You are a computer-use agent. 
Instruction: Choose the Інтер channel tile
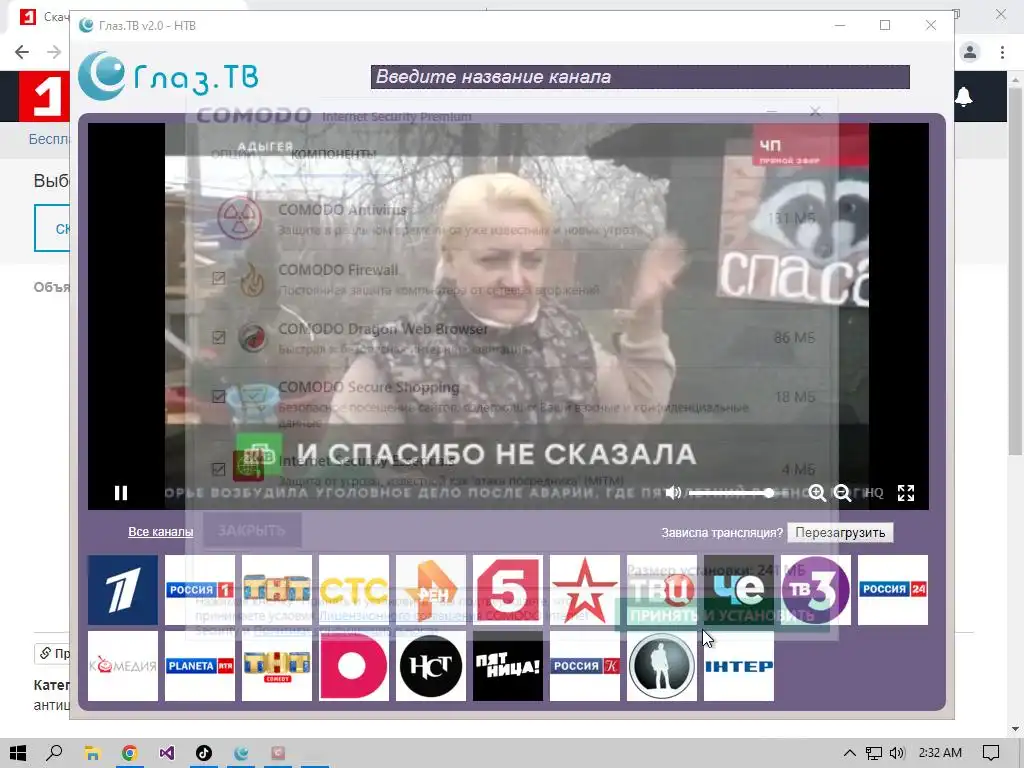(739, 666)
